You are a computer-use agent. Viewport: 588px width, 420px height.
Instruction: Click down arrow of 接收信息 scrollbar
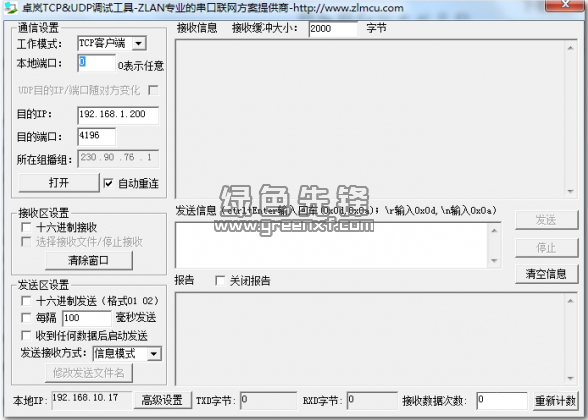[570, 191]
